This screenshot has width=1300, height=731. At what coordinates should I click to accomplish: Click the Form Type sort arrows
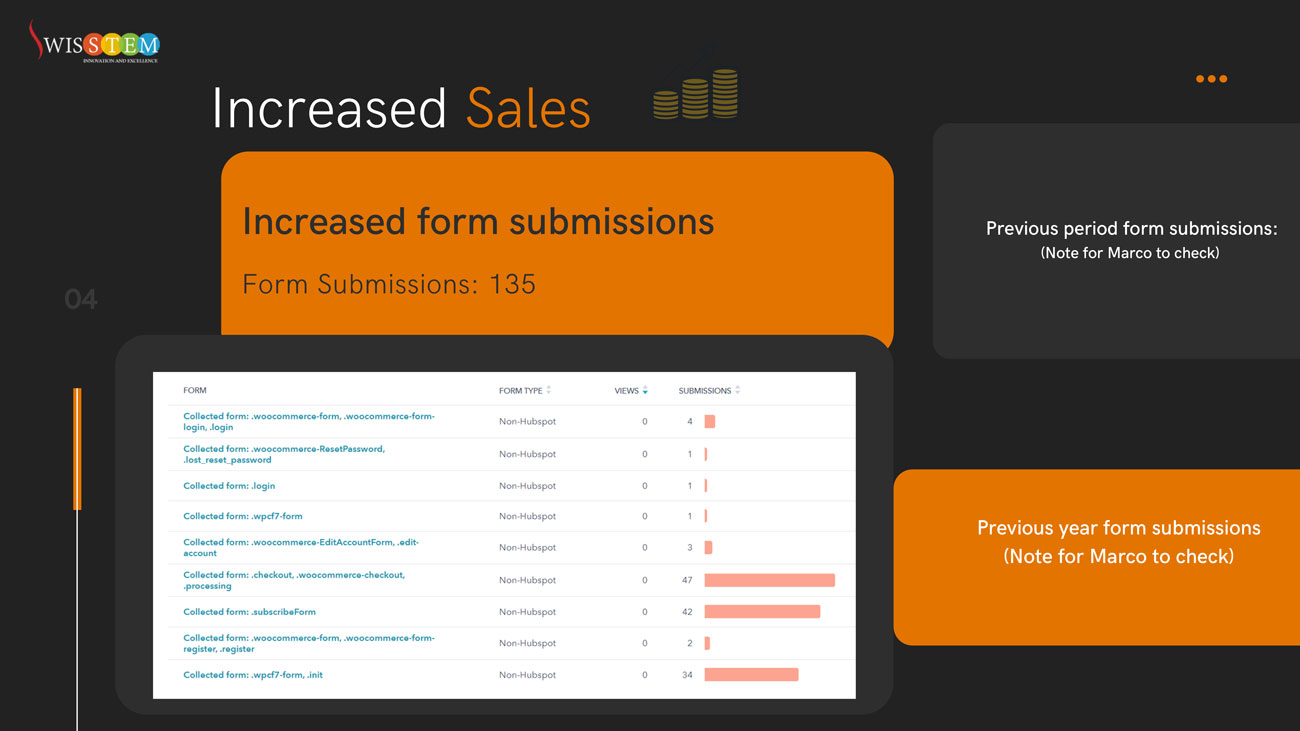[x=549, y=390]
